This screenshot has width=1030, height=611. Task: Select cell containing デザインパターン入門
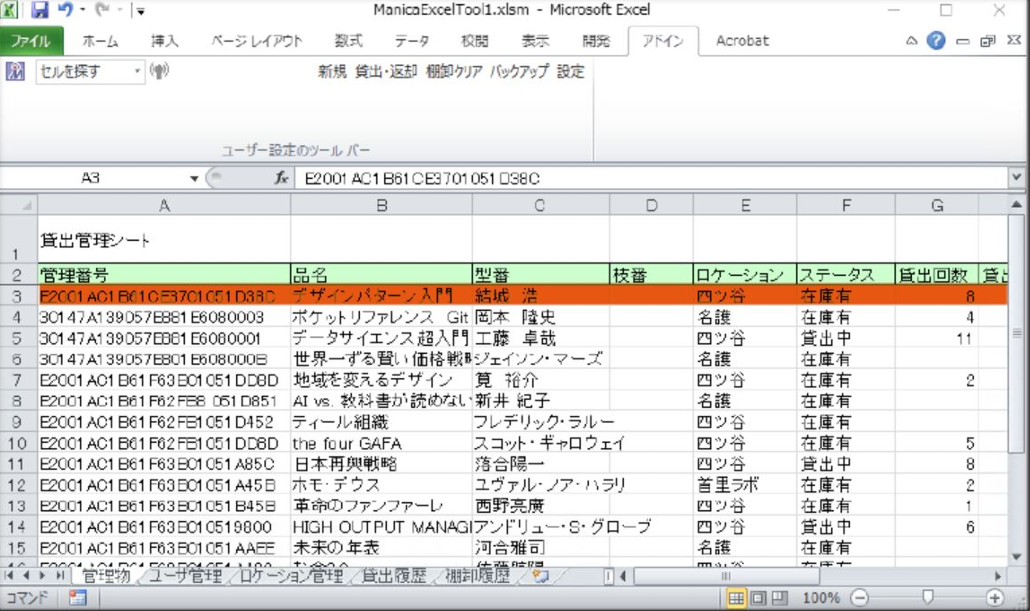coord(380,296)
